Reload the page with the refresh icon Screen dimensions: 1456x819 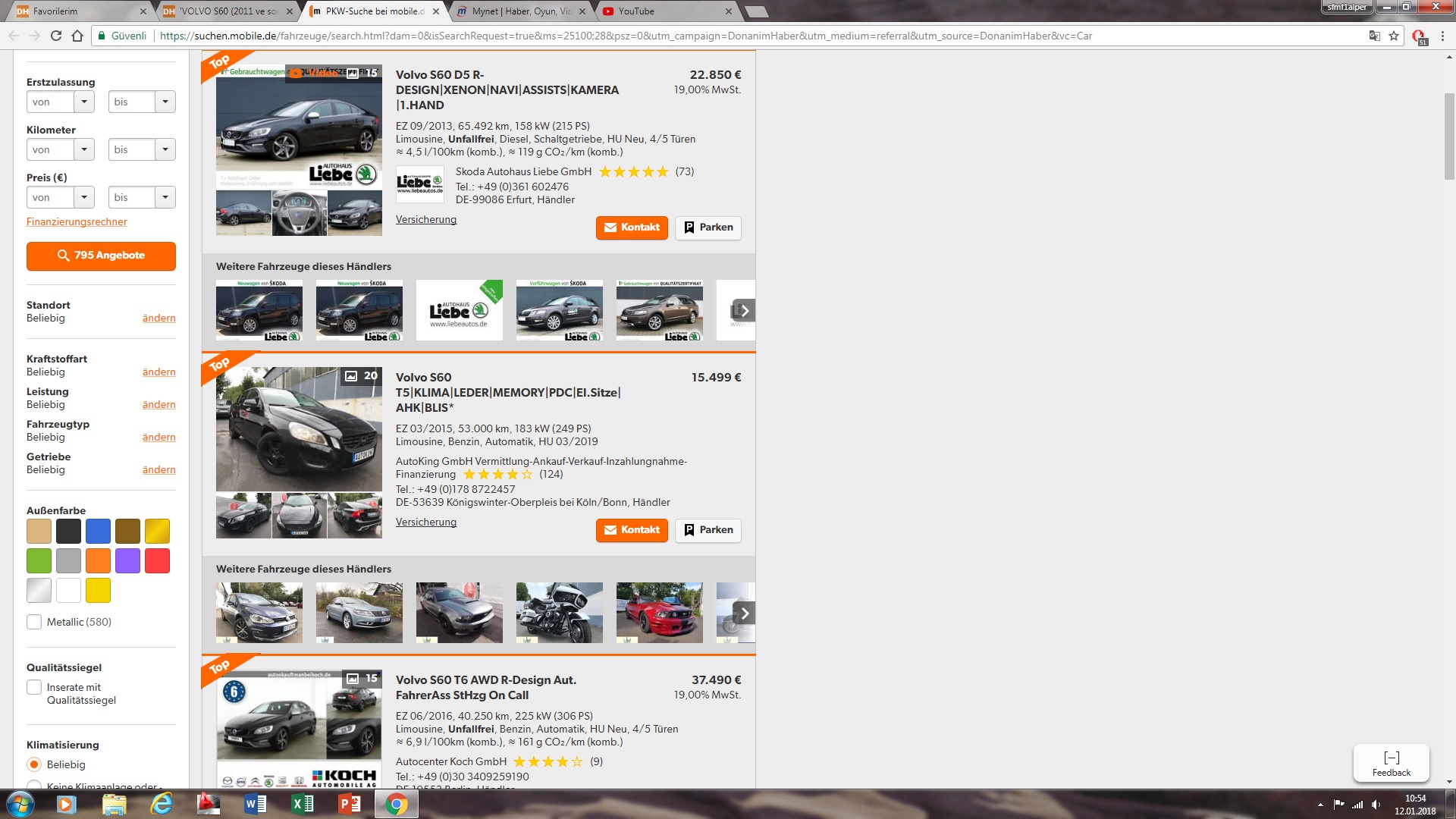click(x=56, y=36)
